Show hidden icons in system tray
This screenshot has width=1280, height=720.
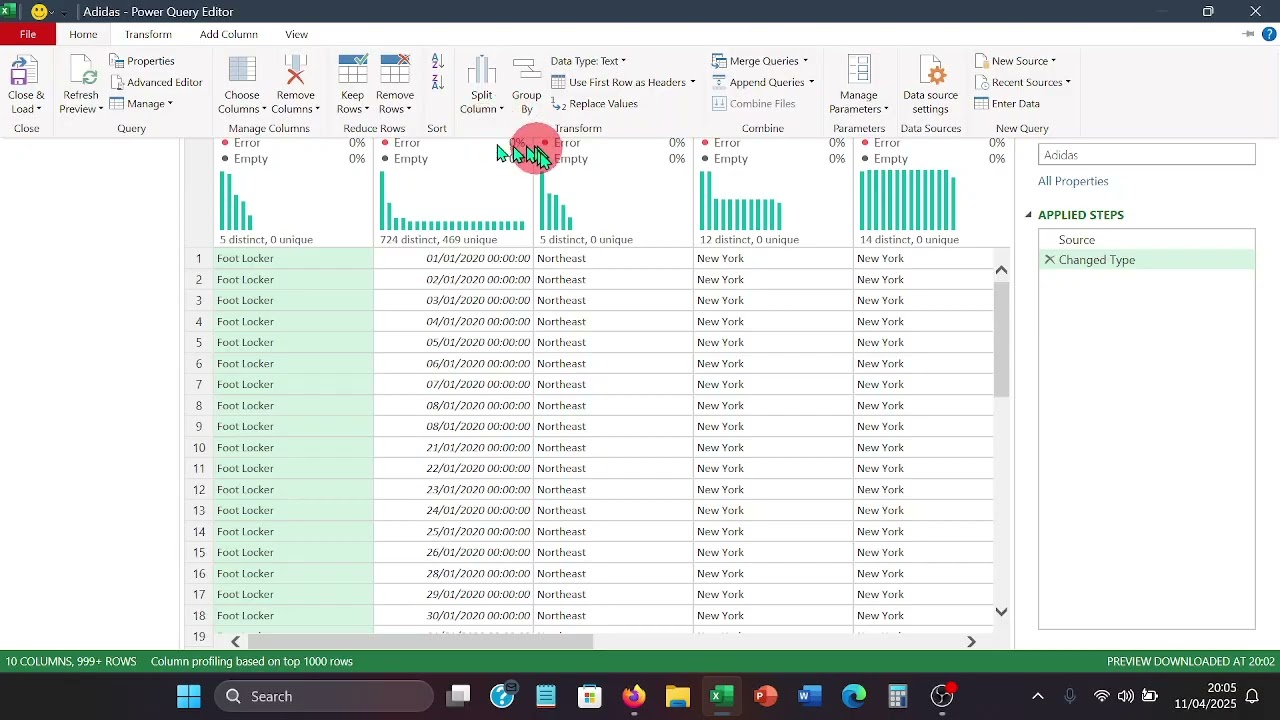(x=1038, y=696)
